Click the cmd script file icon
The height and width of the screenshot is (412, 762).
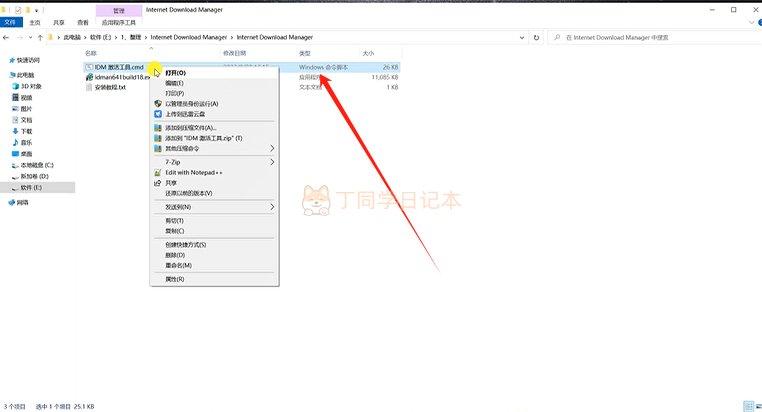89,67
